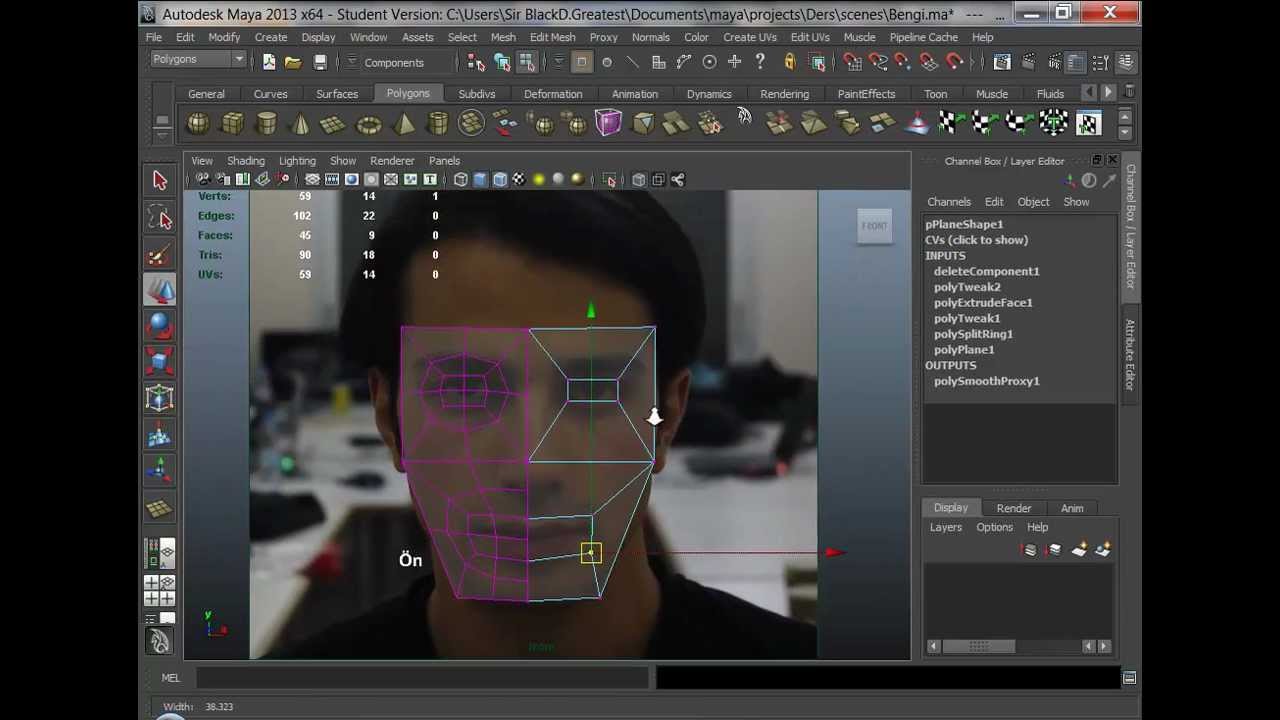Create a polygon cone from shelf

[x=300, y=124]
